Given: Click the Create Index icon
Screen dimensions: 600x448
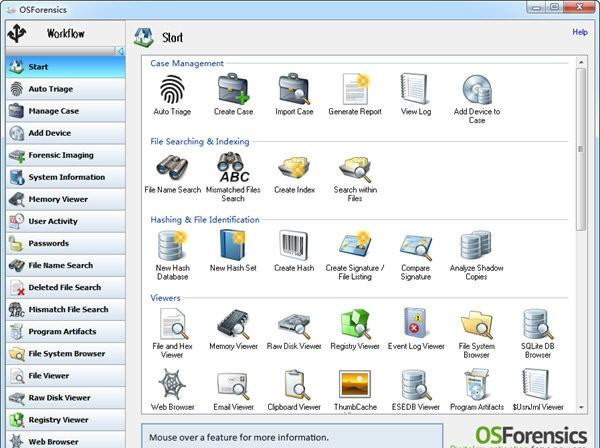Looking at the screenshot, I should [x=294, y=168].
